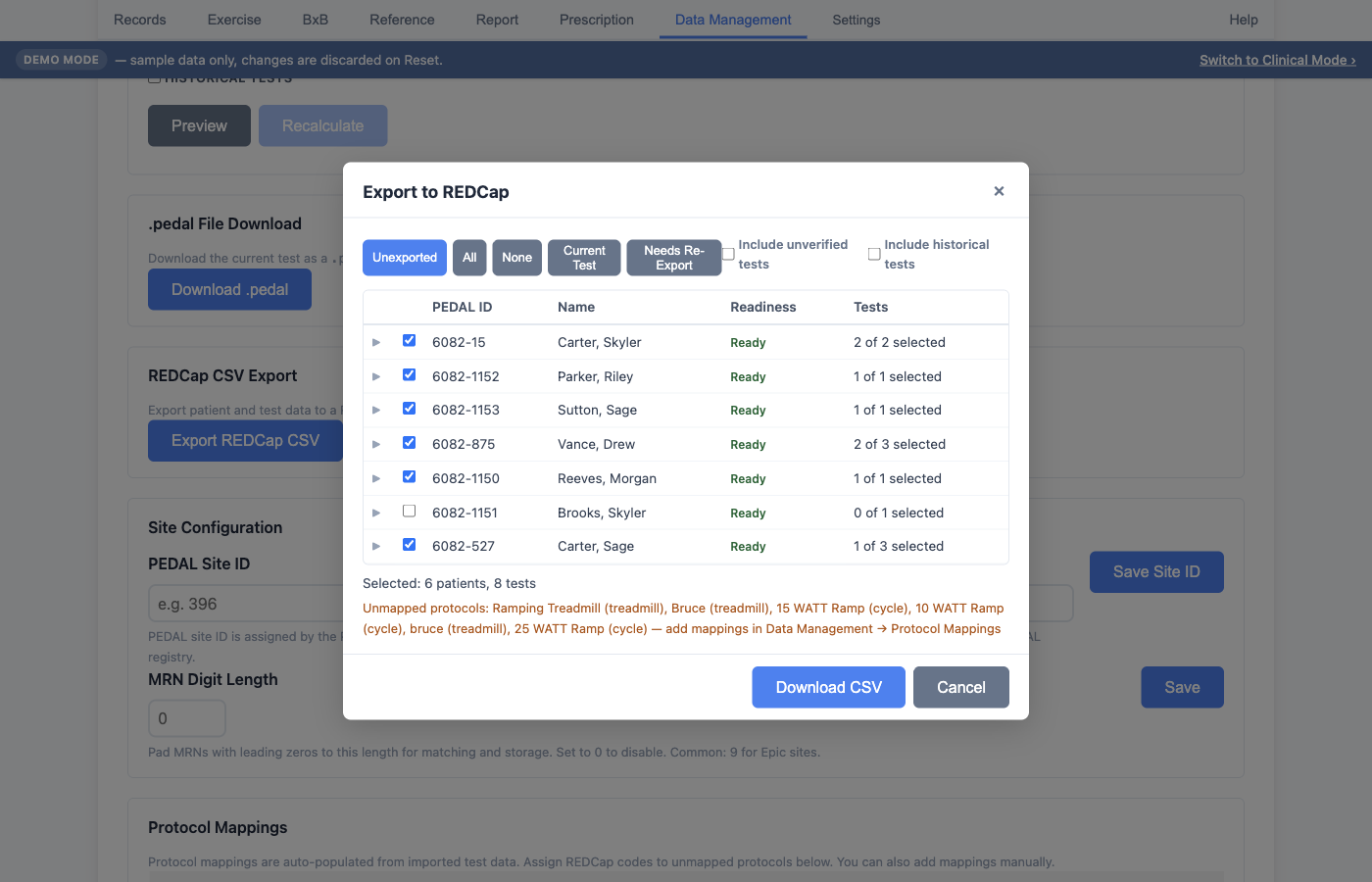Expand the Brooks, Skyler patient row
This screenshot has width=1372, height=882.
(376, 513)
